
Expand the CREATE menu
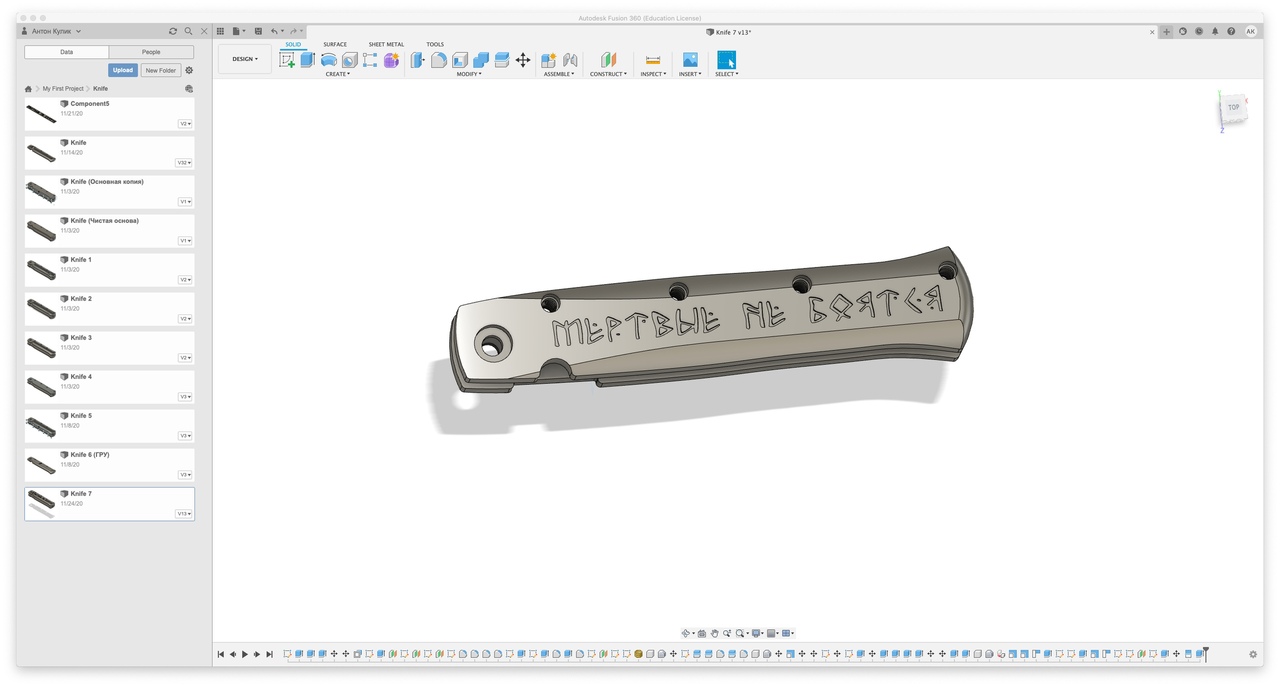tap(338, 74)
